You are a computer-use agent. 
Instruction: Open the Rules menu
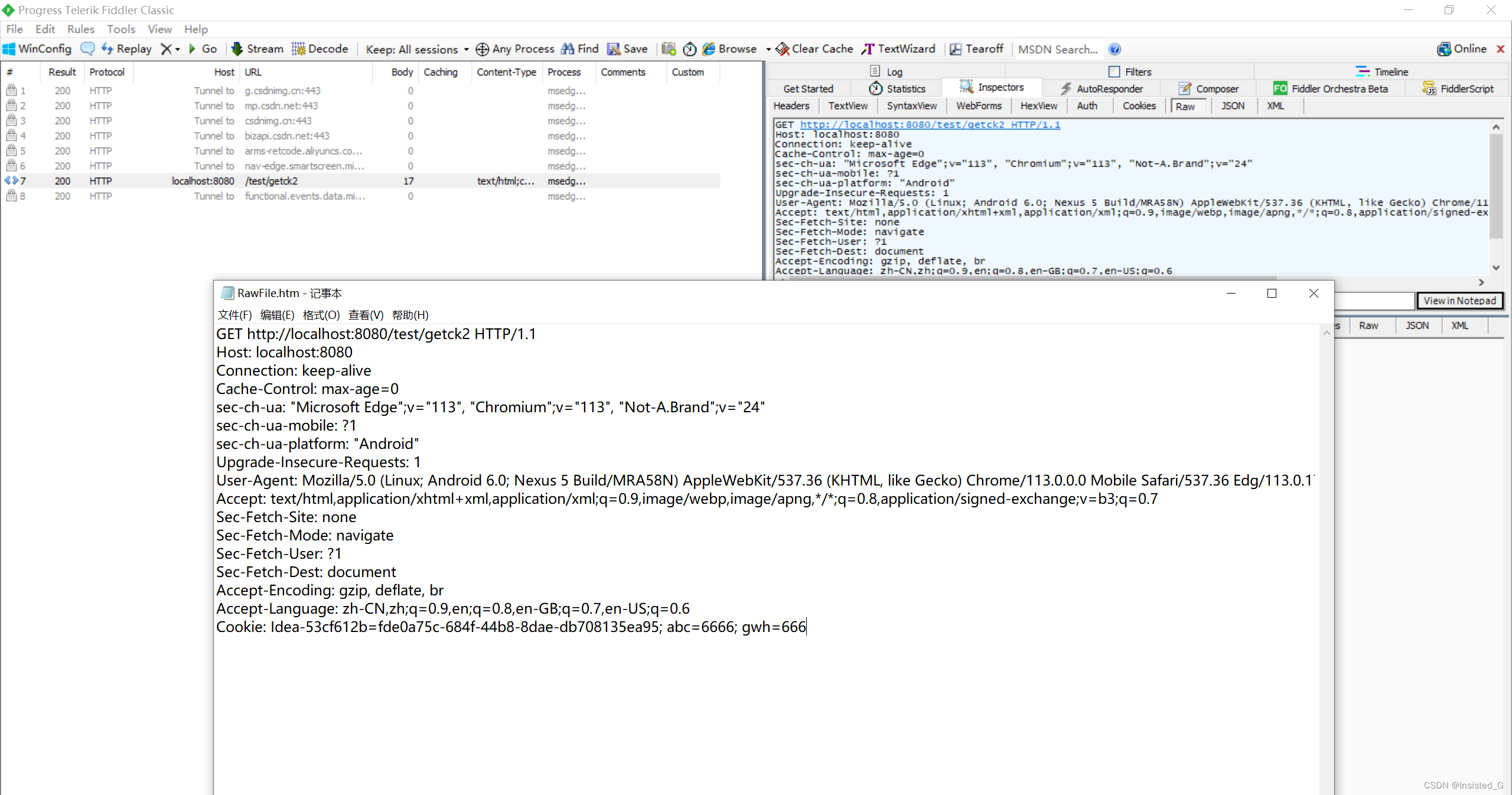click(x=81, y=29)
